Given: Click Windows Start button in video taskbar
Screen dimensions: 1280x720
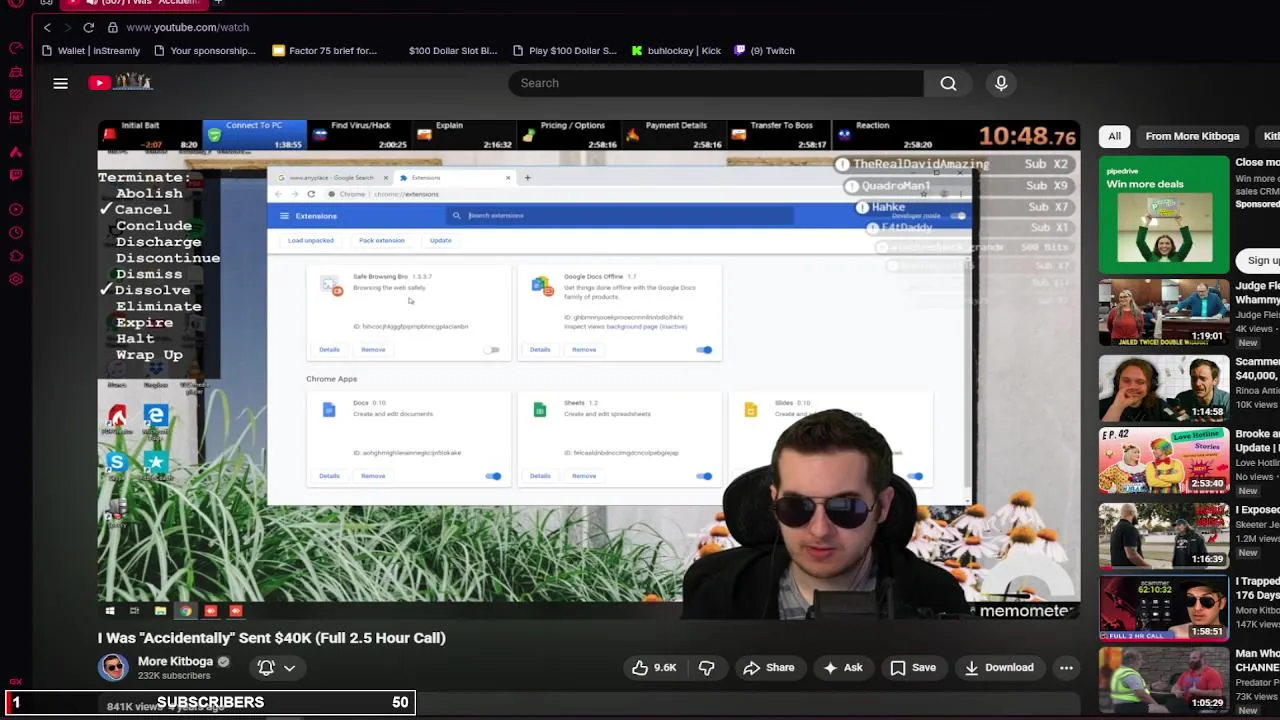Looking at the screenshot, I should (110, 611).
